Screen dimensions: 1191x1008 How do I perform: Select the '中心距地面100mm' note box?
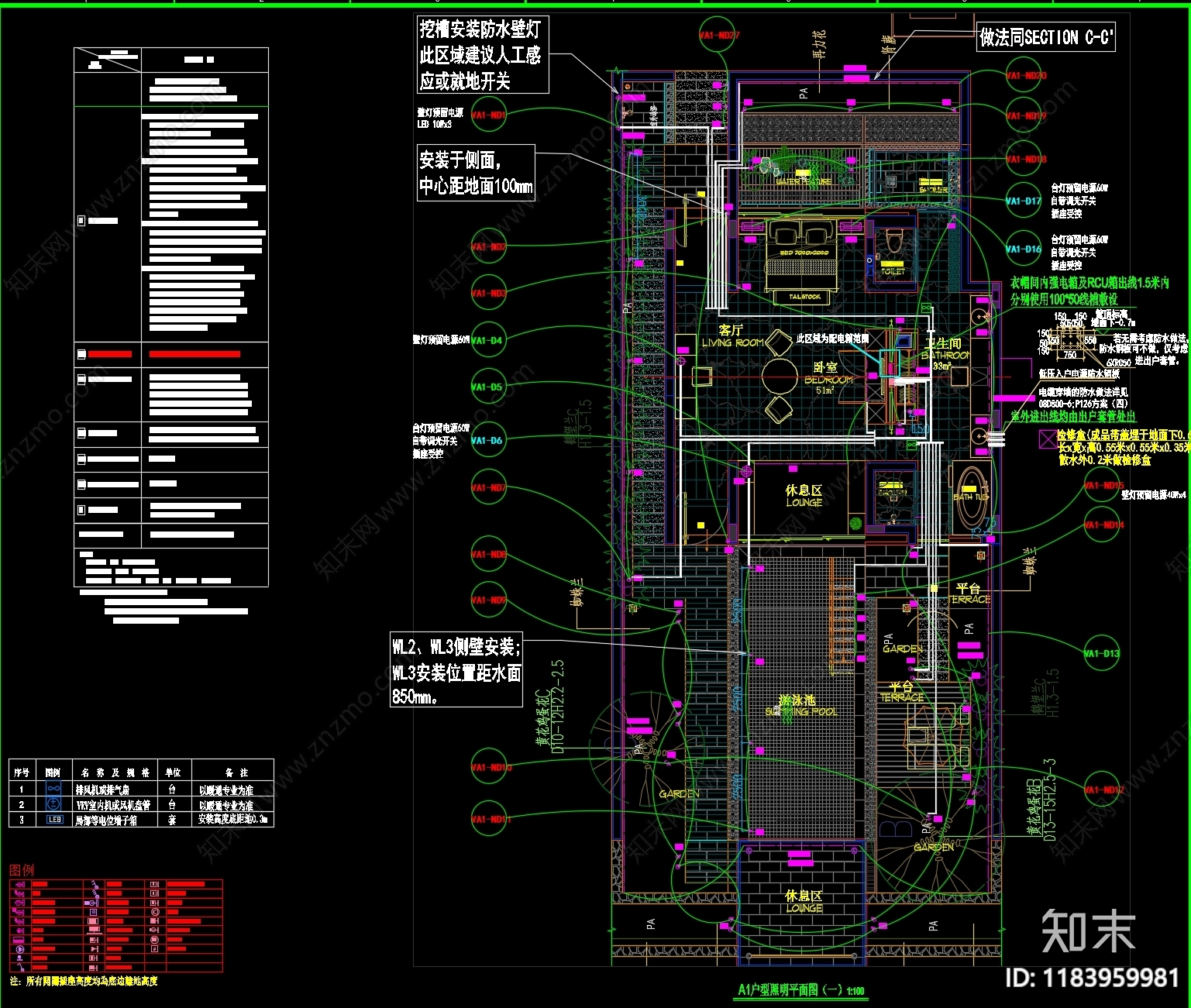[x=476, y=173]
